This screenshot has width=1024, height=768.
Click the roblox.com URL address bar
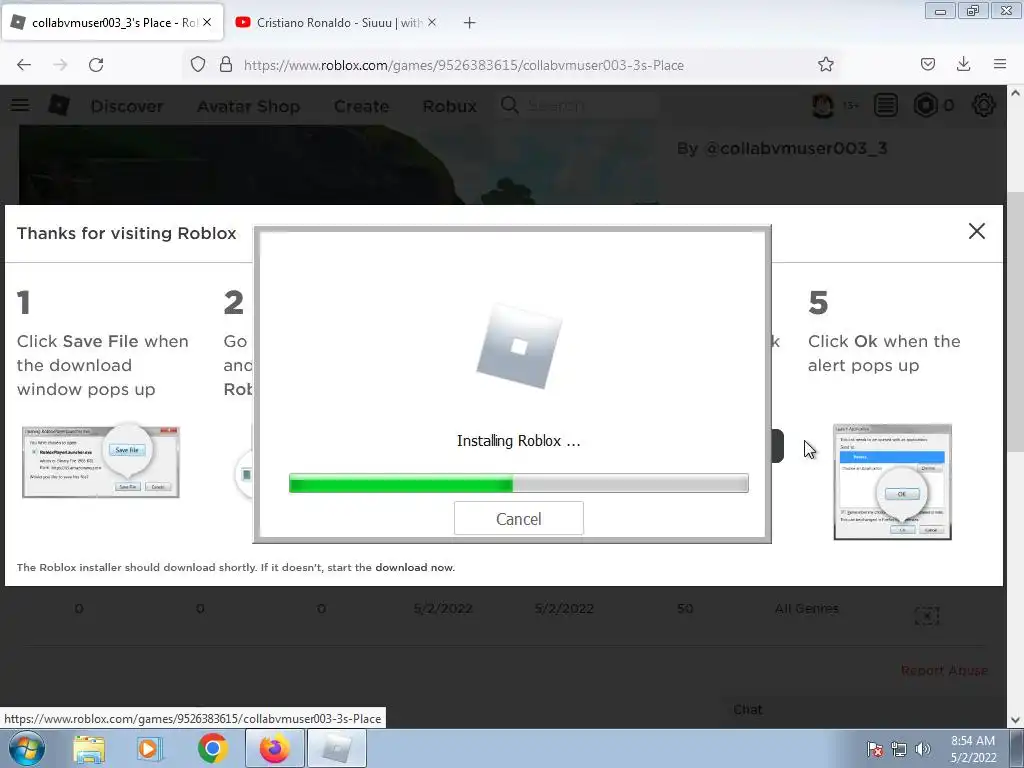(x=464, y=65)
